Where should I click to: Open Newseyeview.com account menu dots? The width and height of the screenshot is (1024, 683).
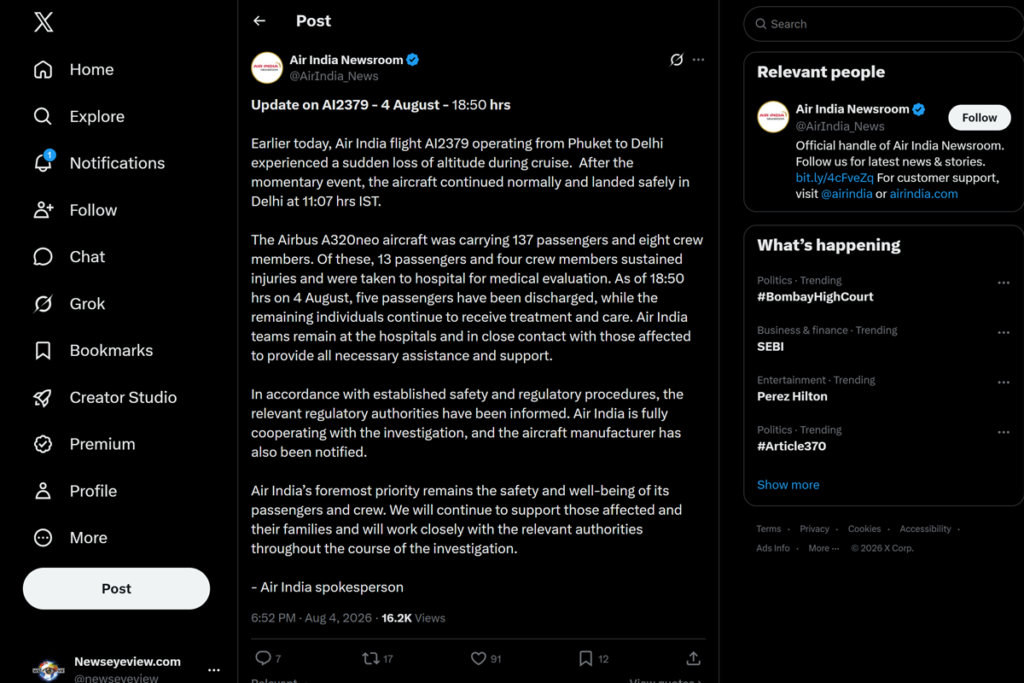(x=214, y=670)
